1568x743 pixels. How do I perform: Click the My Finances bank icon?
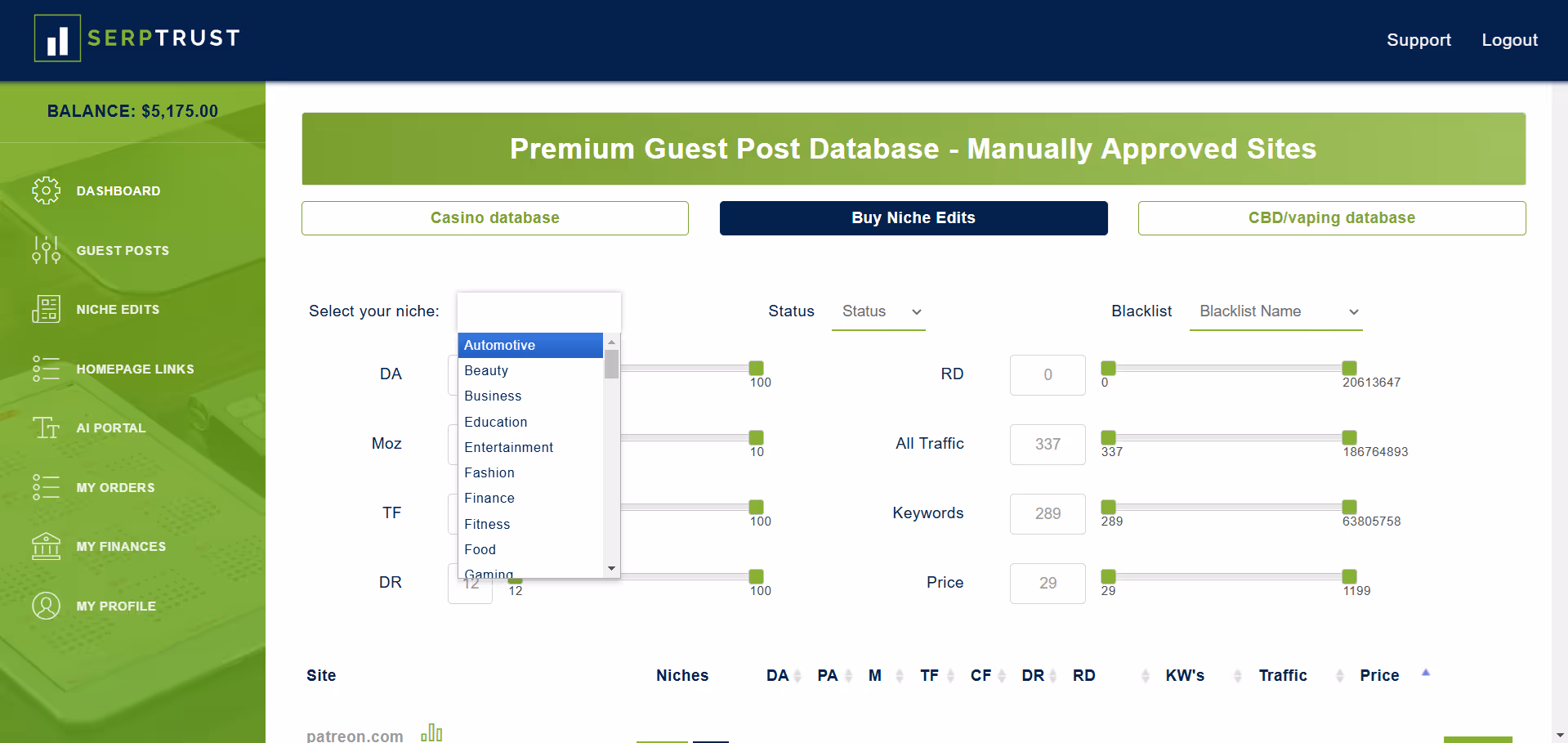tap(46, 546)
